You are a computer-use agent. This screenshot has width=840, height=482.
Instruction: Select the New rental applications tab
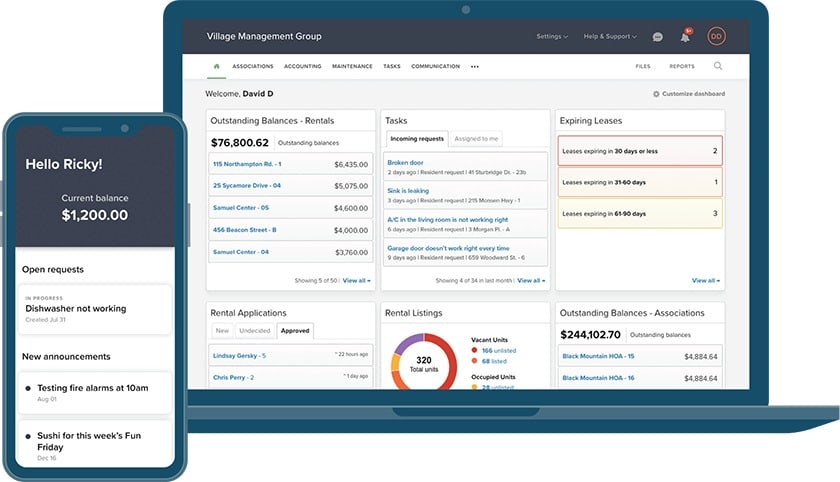(x=222, y=331)
